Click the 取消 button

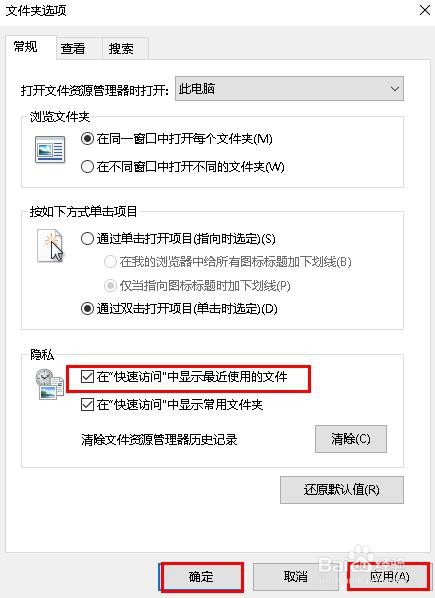295,577
